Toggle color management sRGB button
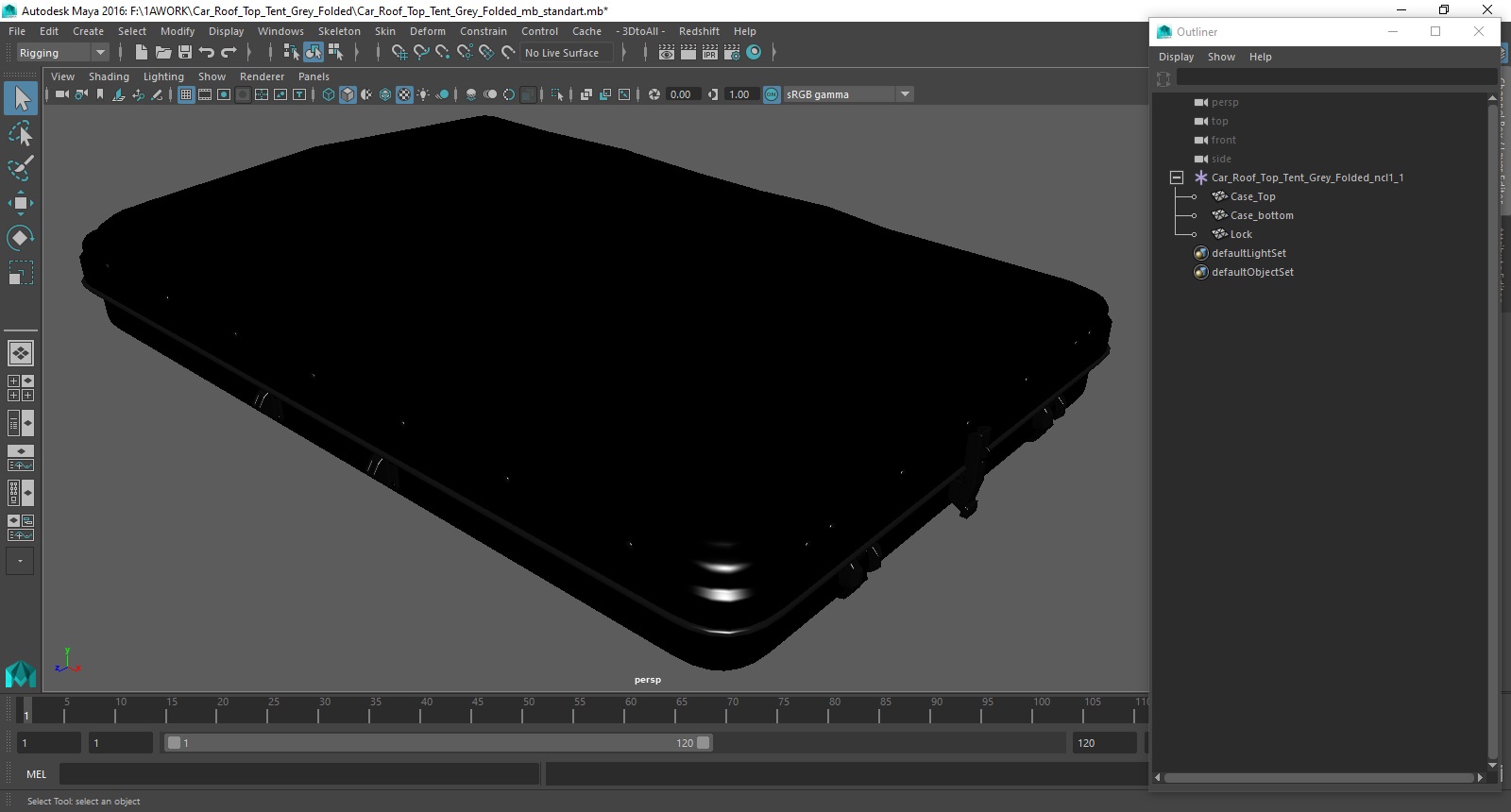This screenshot has width=1511, height=812. [x=772, y=94]
